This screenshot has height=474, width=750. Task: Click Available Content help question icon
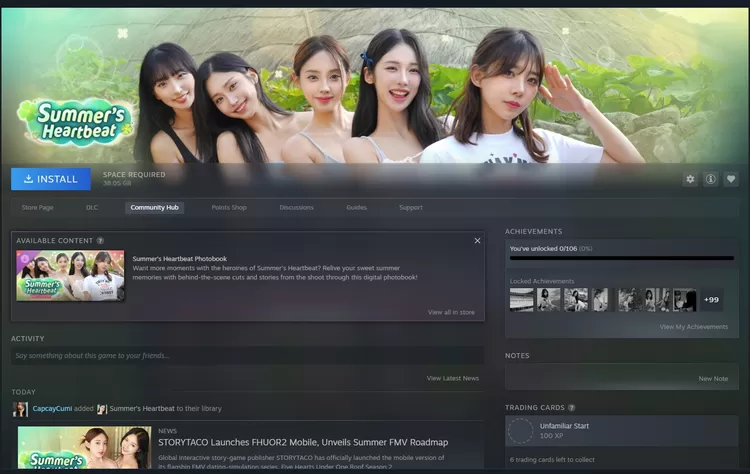(100, 241)
